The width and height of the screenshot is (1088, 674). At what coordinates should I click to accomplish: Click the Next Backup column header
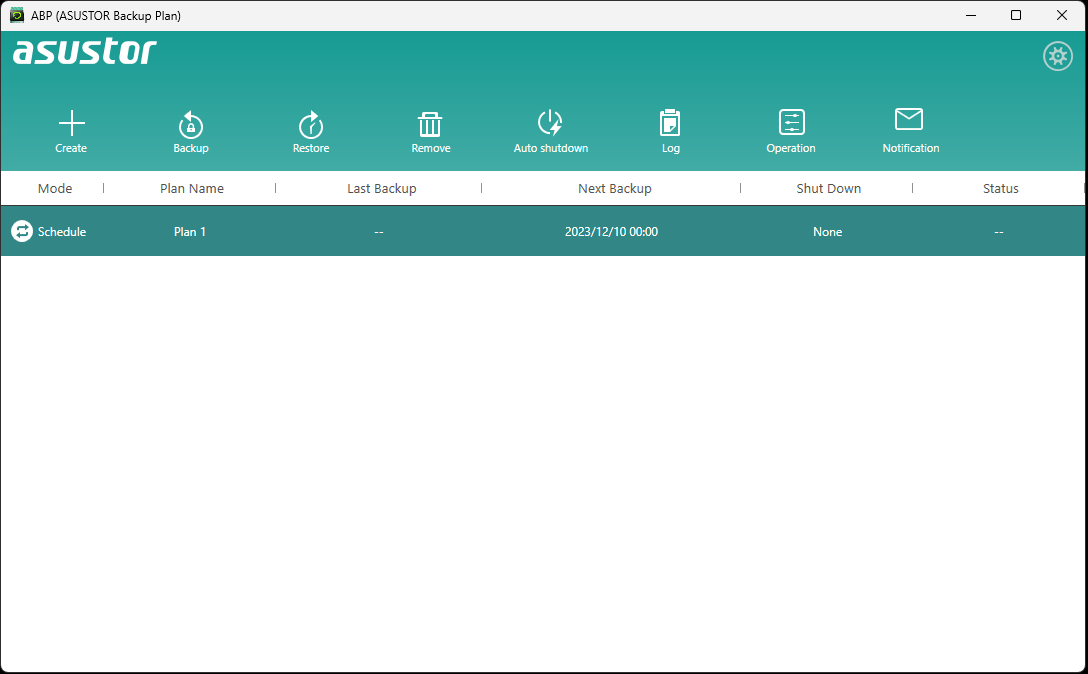(614, 188)
